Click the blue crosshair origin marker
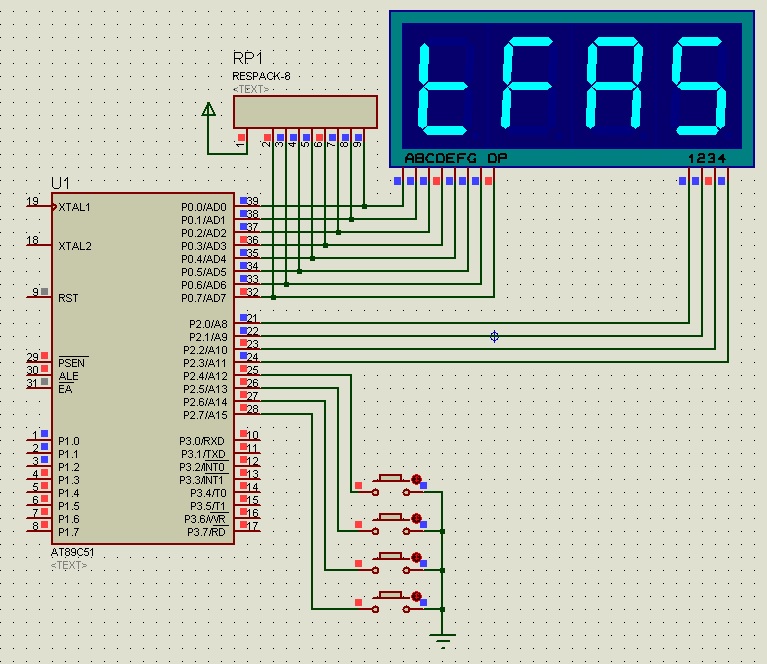 (x=494, y=336)
